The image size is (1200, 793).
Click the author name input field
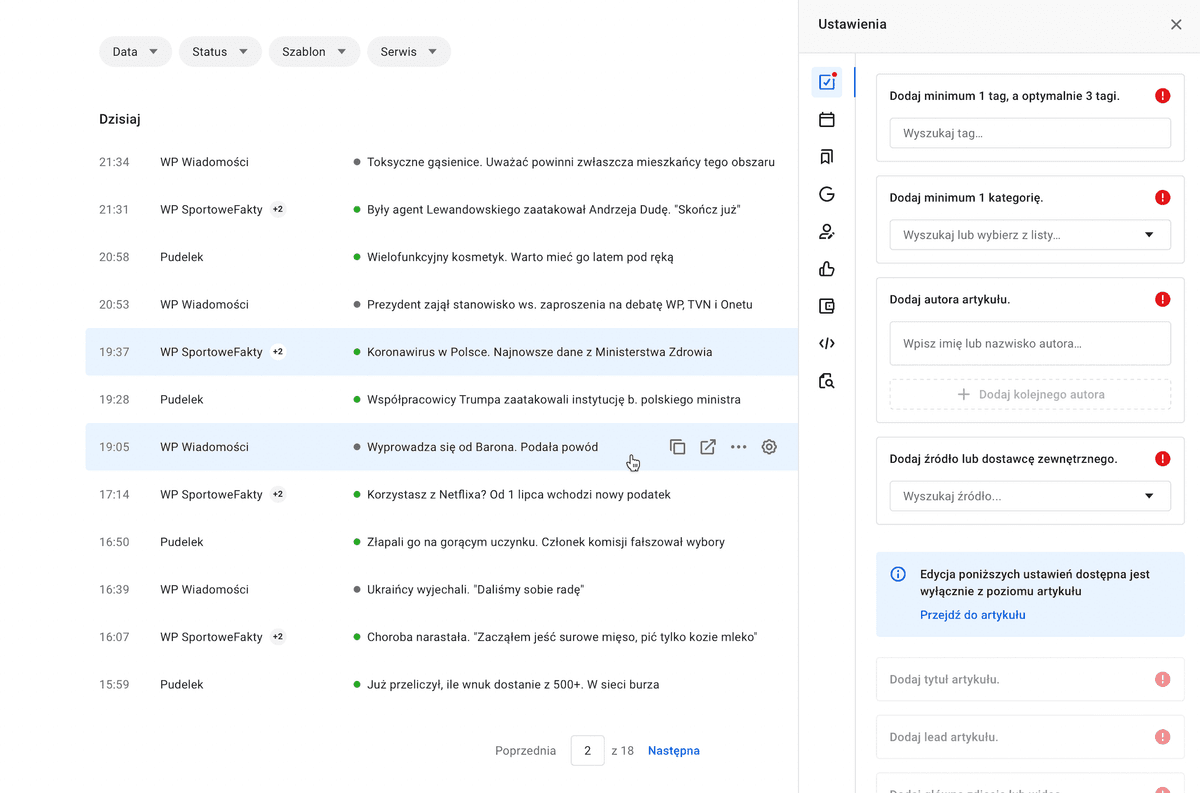(1030, 343)
